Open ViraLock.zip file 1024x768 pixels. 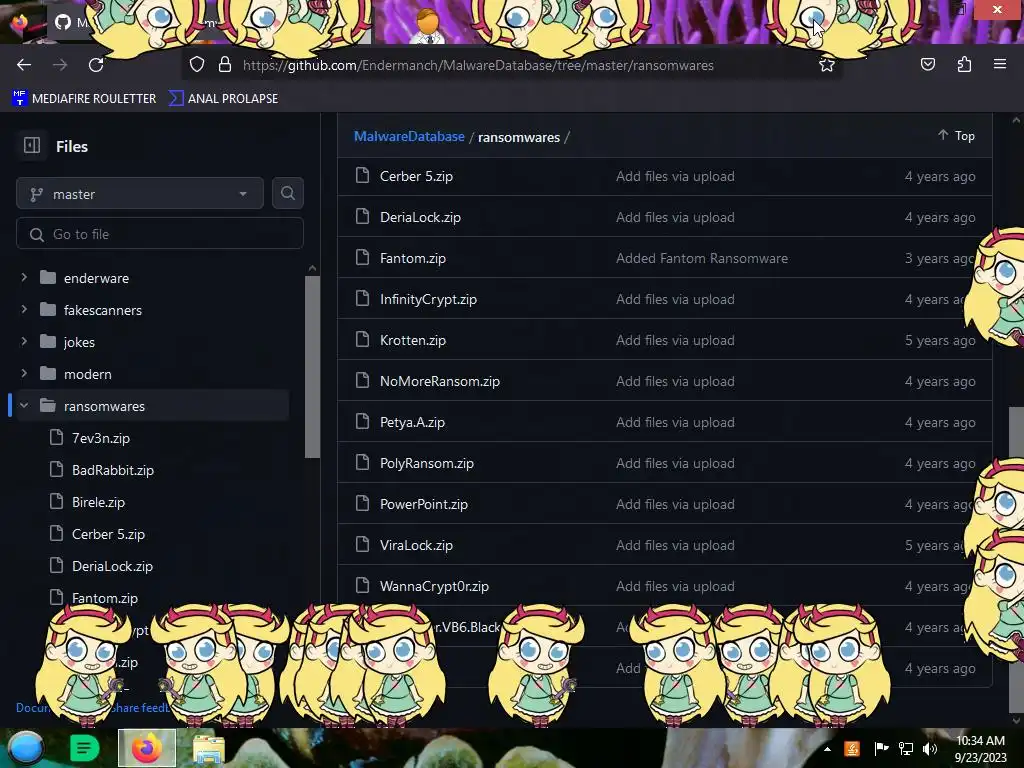pyautogui.click(x=416, y=545)
